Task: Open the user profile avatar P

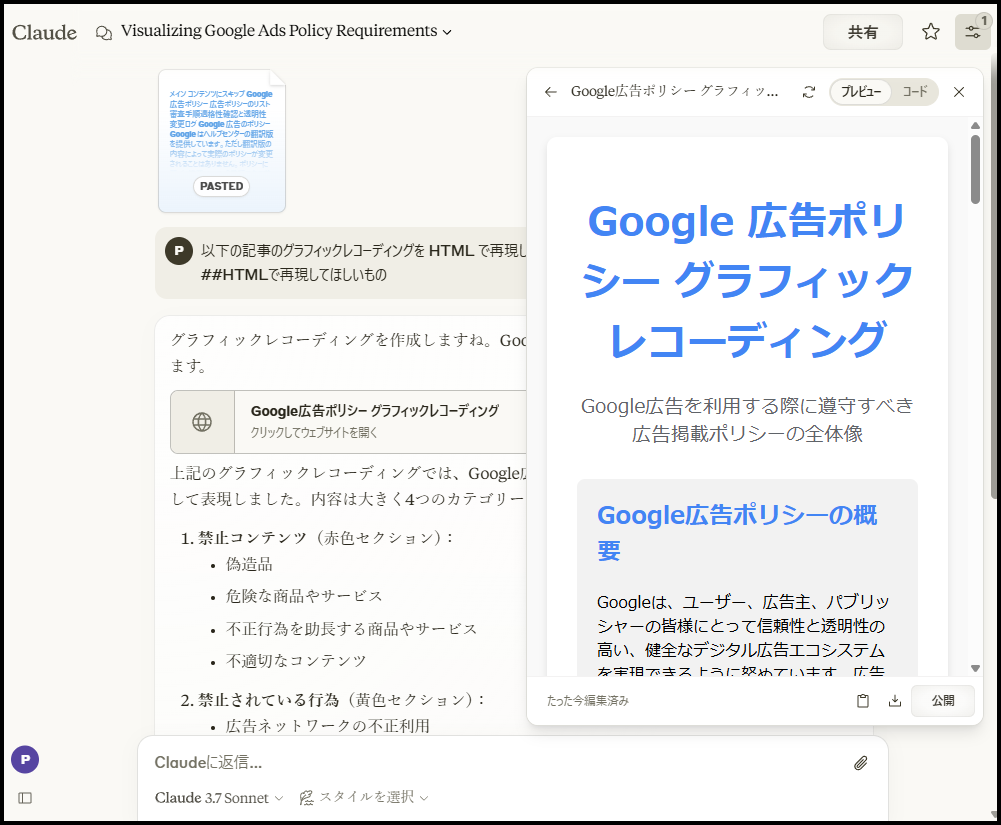Action: coord(25,759)
